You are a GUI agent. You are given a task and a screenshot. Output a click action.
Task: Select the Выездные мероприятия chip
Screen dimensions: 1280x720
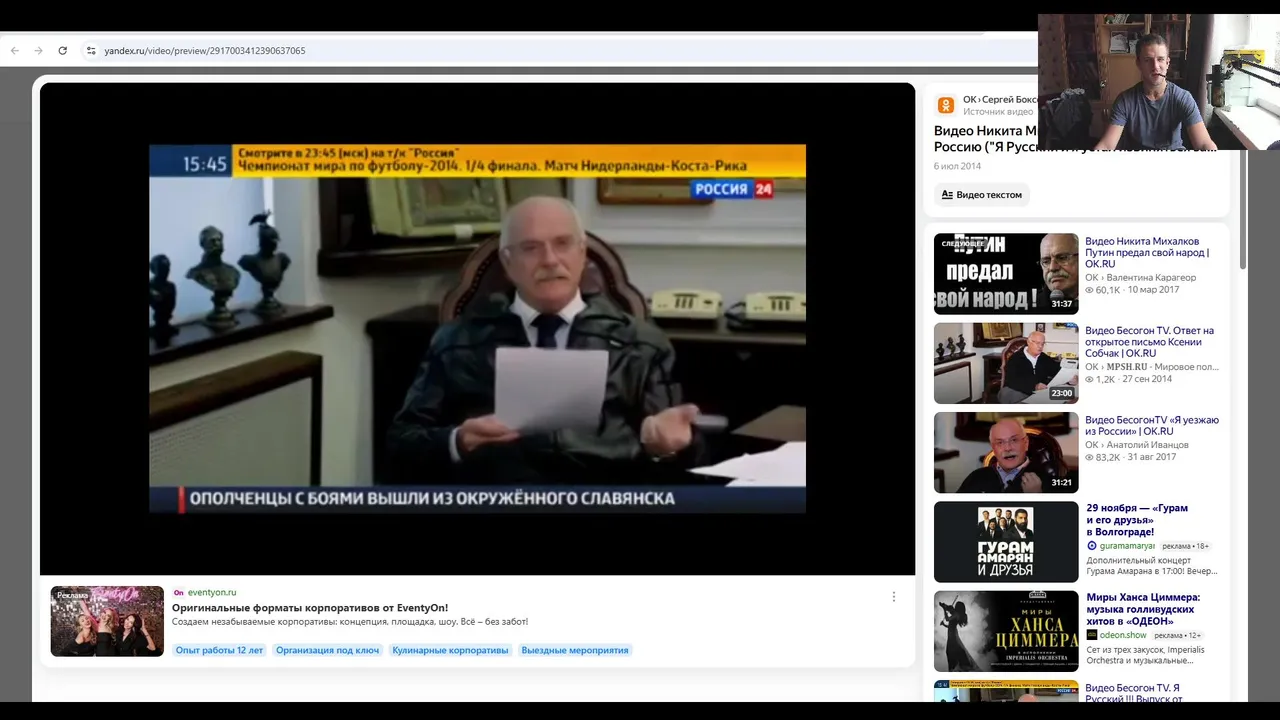575,650
